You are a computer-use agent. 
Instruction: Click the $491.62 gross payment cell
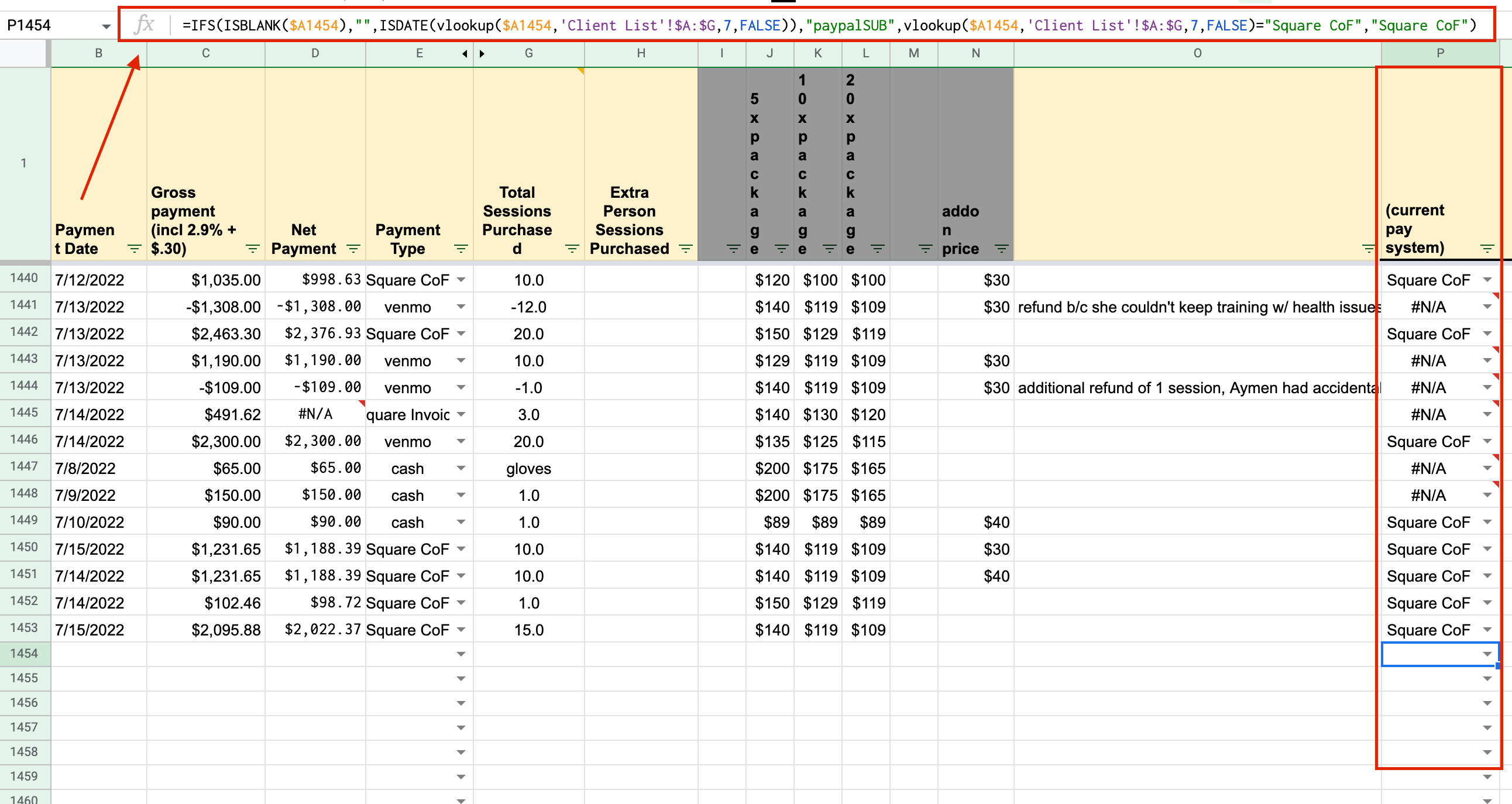pyautogui.click(x=206, y=414)
